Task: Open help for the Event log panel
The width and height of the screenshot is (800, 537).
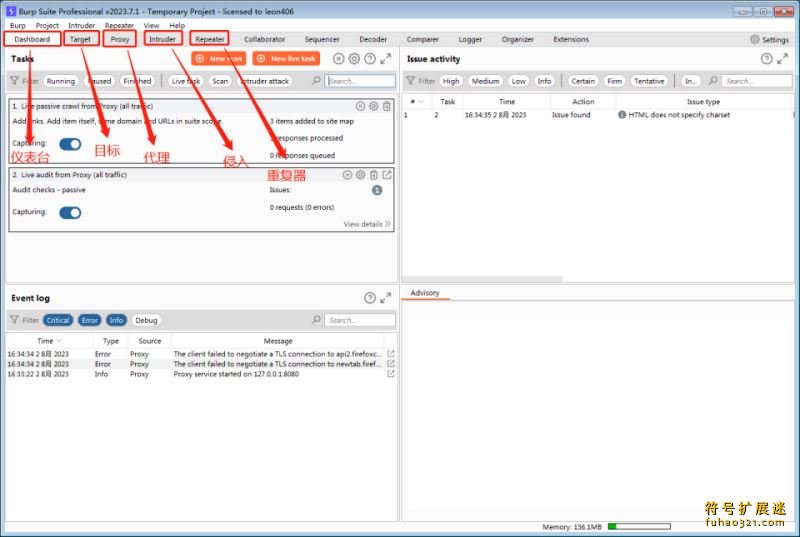Action: point(370,298)
